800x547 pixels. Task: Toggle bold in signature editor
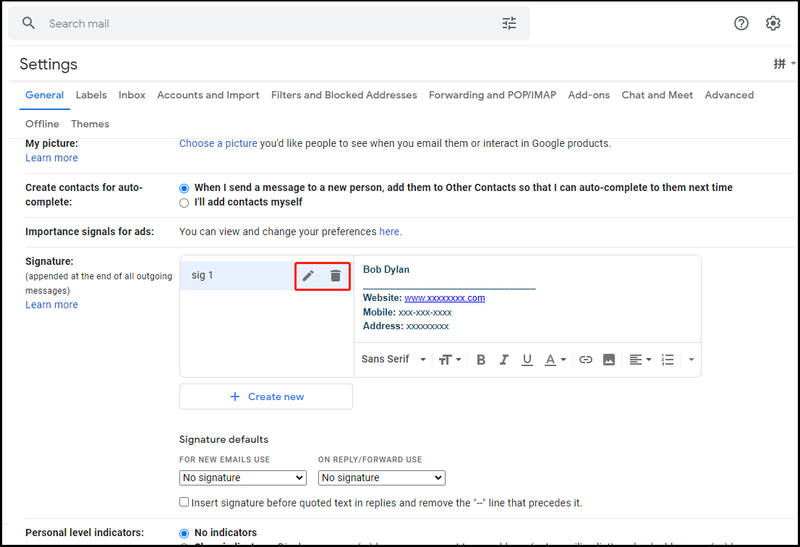(481, 360)
